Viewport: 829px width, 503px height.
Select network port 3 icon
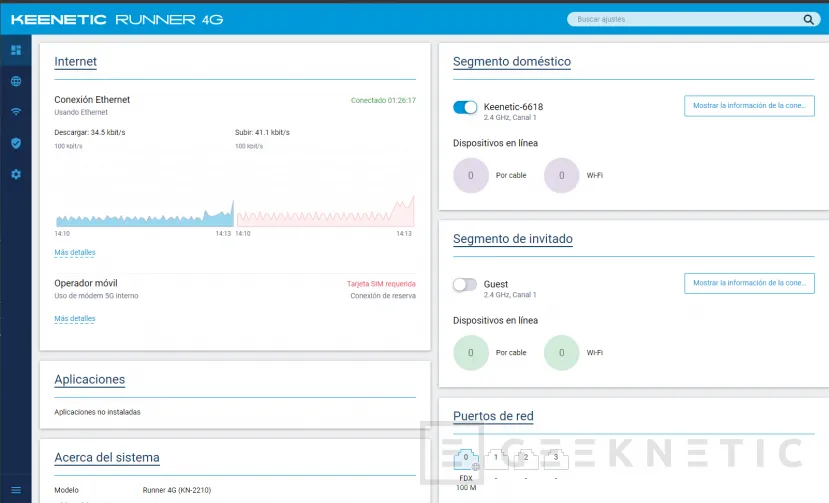point(555,460)
